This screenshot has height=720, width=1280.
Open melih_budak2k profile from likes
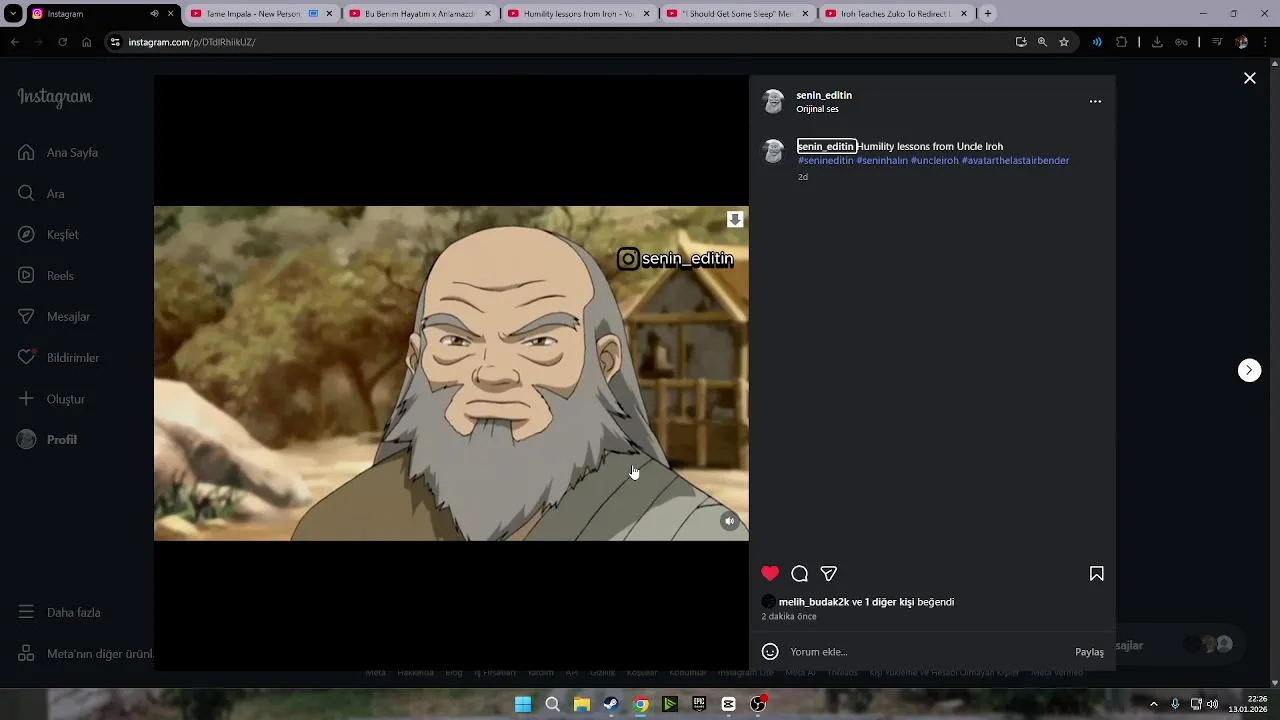[813, 602]
